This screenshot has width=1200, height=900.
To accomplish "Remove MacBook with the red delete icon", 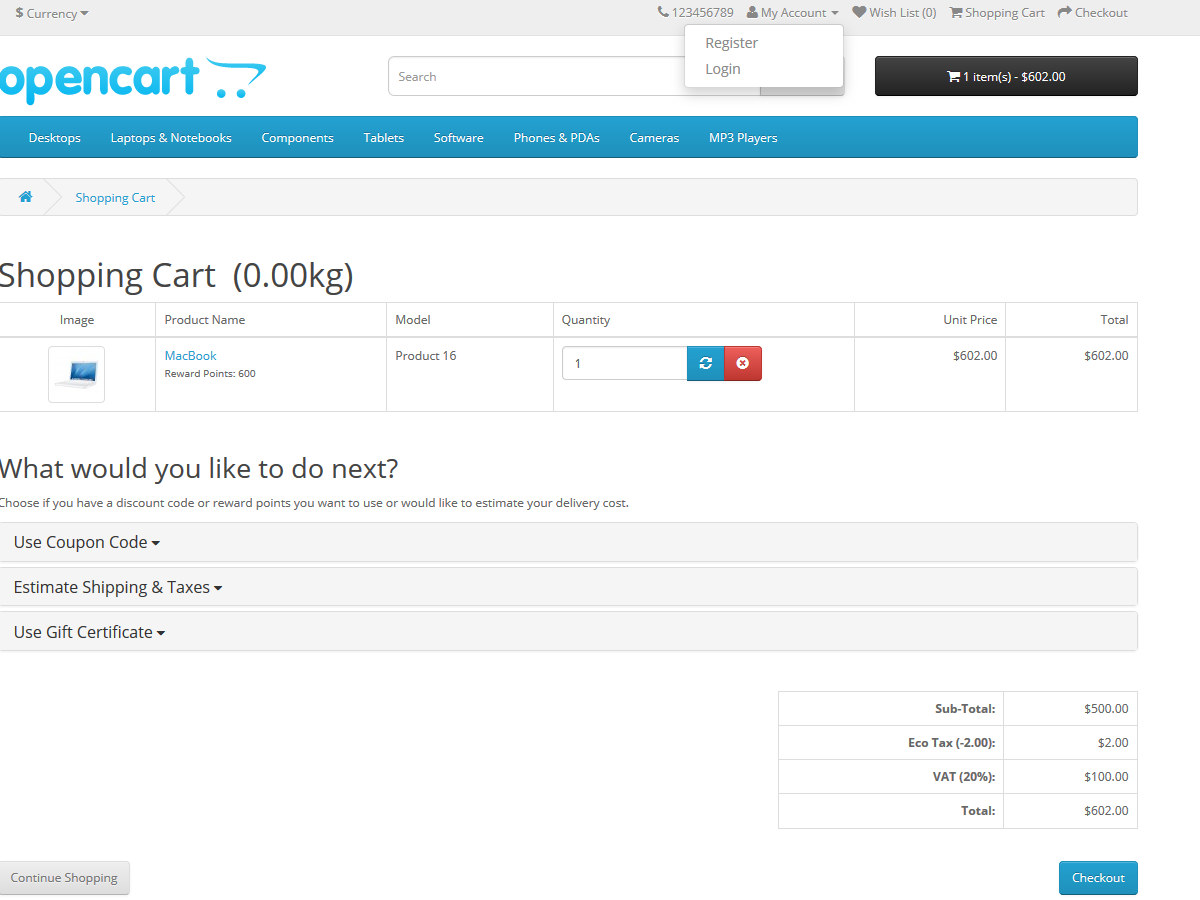I will pyautogui.click(x=742, y=364).
